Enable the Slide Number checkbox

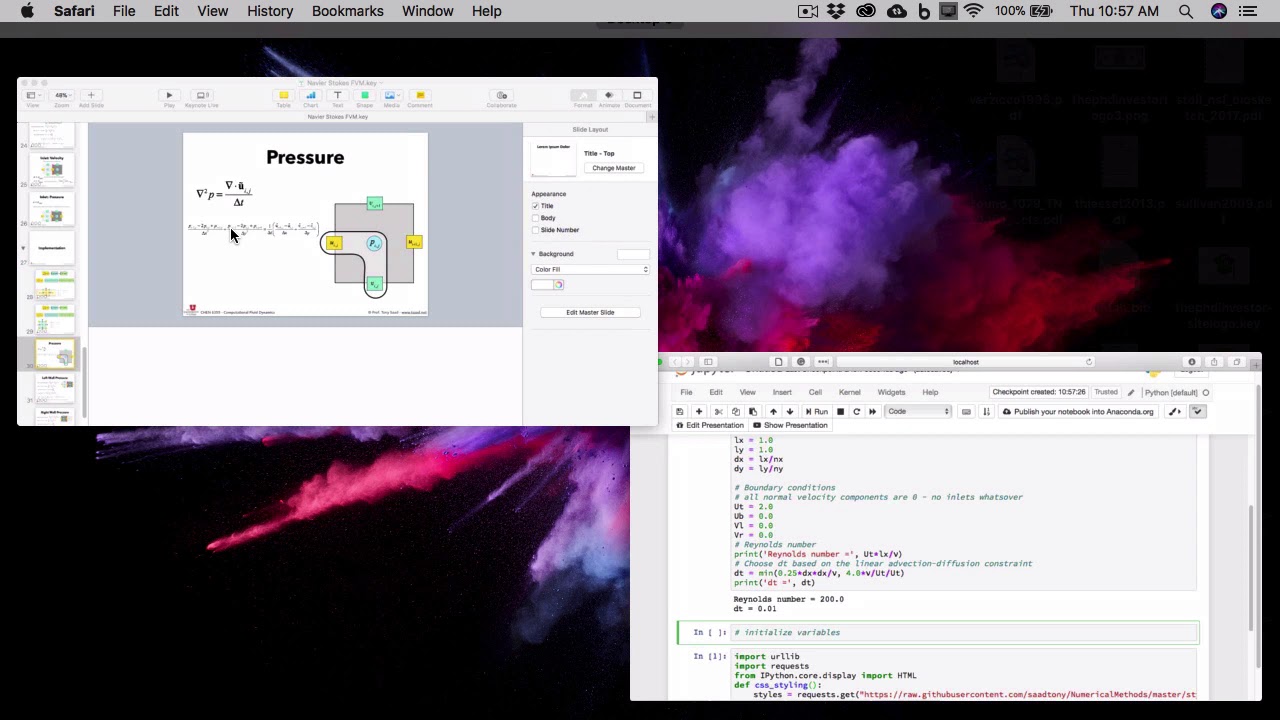pos(535,230)
